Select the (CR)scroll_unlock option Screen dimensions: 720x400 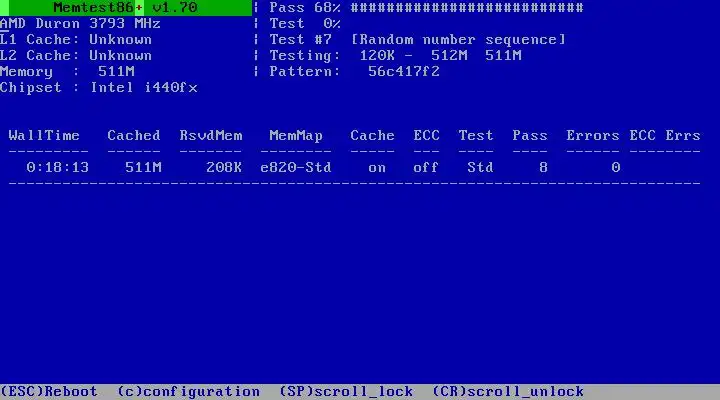[508, 391]
